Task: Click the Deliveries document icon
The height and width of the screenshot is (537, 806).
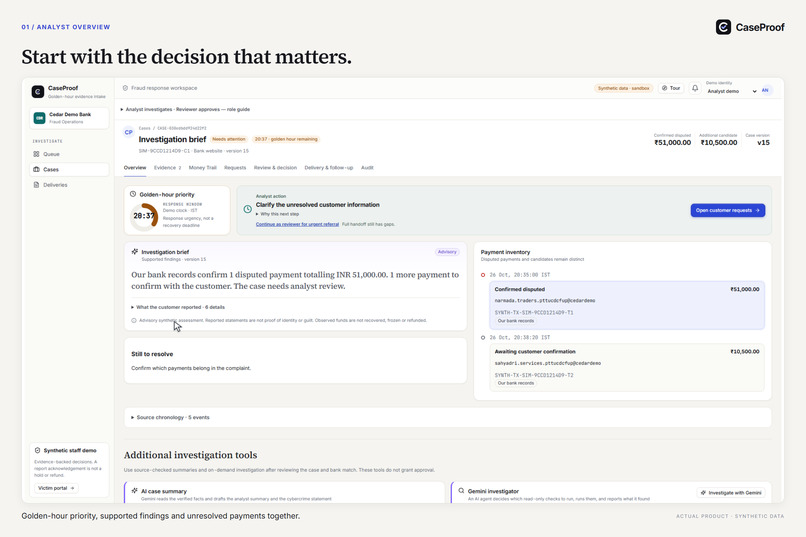Action: [x=36, y=184]
